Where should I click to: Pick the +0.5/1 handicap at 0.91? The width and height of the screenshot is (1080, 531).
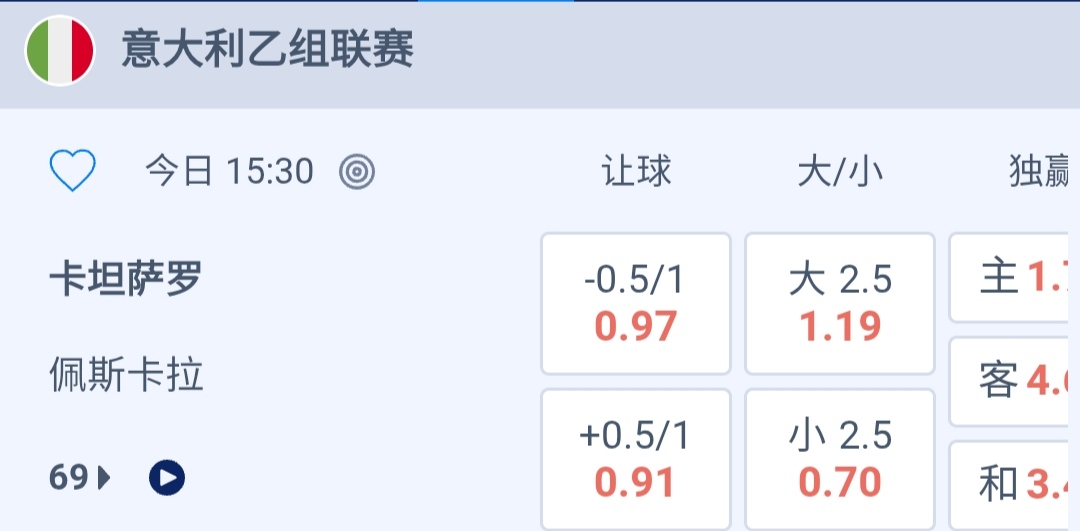tap(636, 459)
